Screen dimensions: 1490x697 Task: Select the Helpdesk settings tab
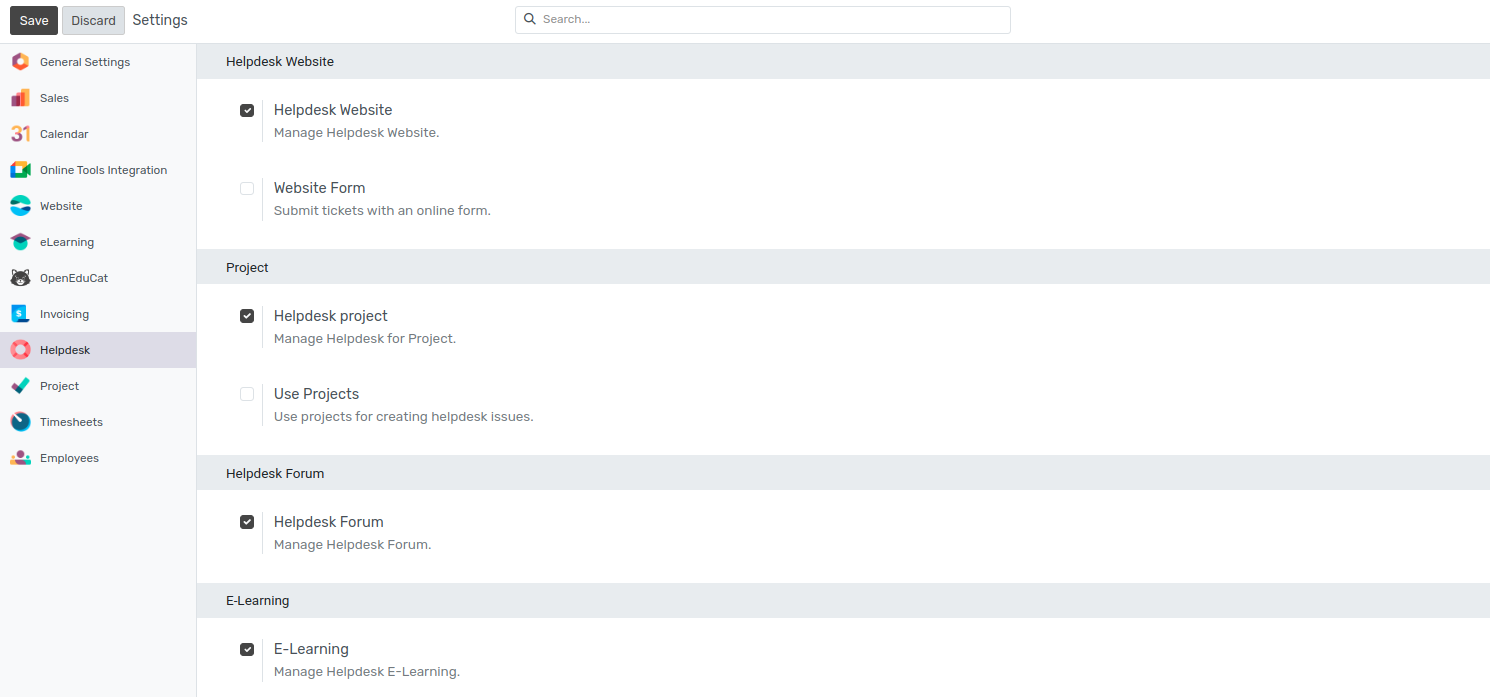tap(98, 350)
